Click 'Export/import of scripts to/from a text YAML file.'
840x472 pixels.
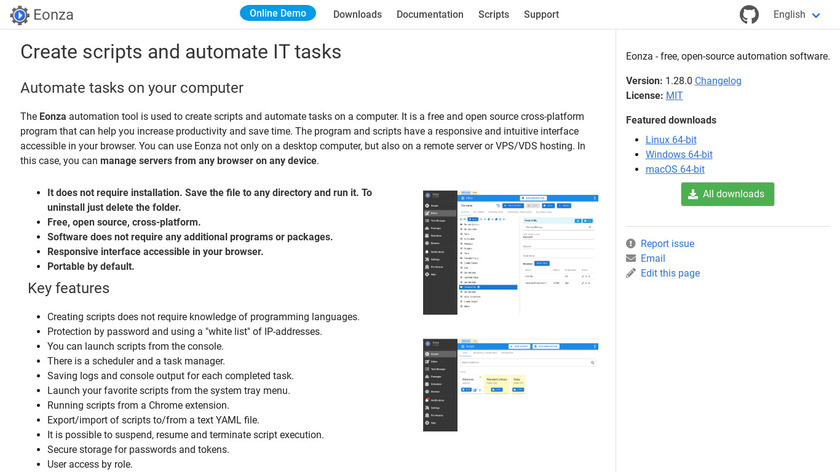(x=153, y=420)
